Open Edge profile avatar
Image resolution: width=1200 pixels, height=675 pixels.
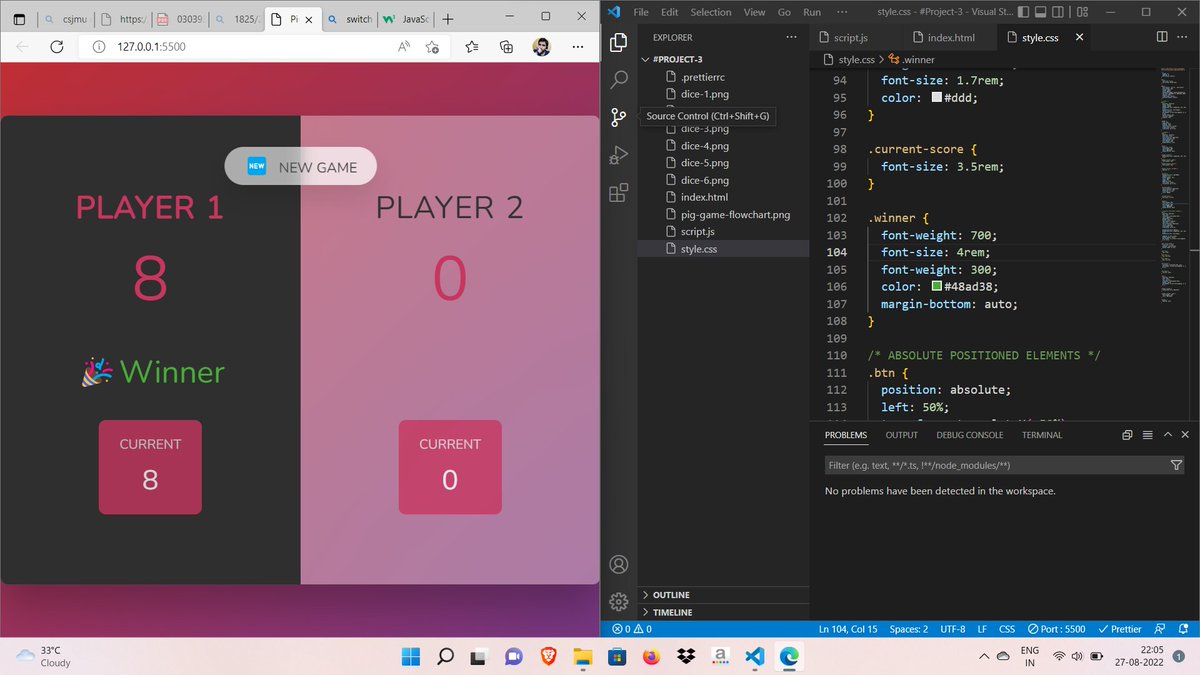541,46
